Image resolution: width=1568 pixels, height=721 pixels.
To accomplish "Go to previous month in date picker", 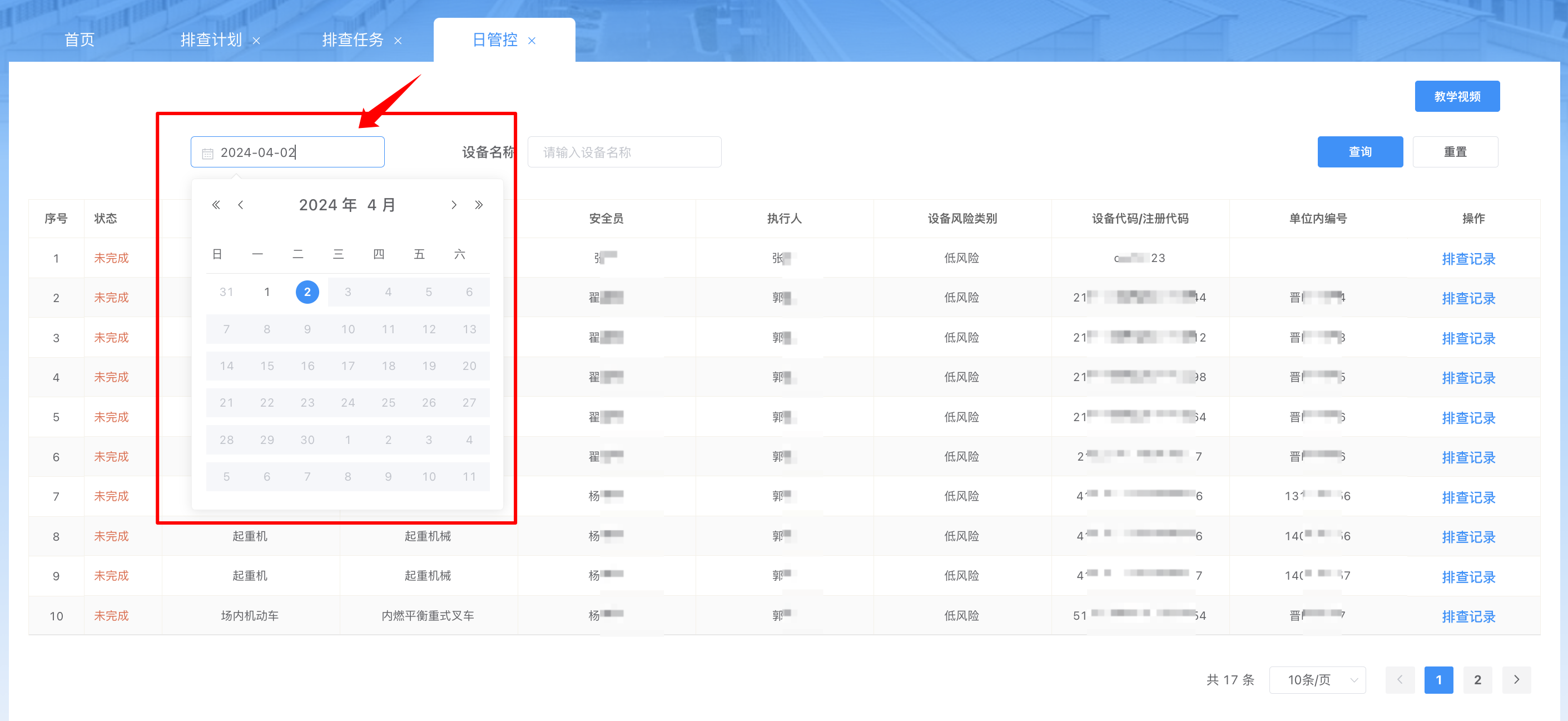I will [240, 205].
